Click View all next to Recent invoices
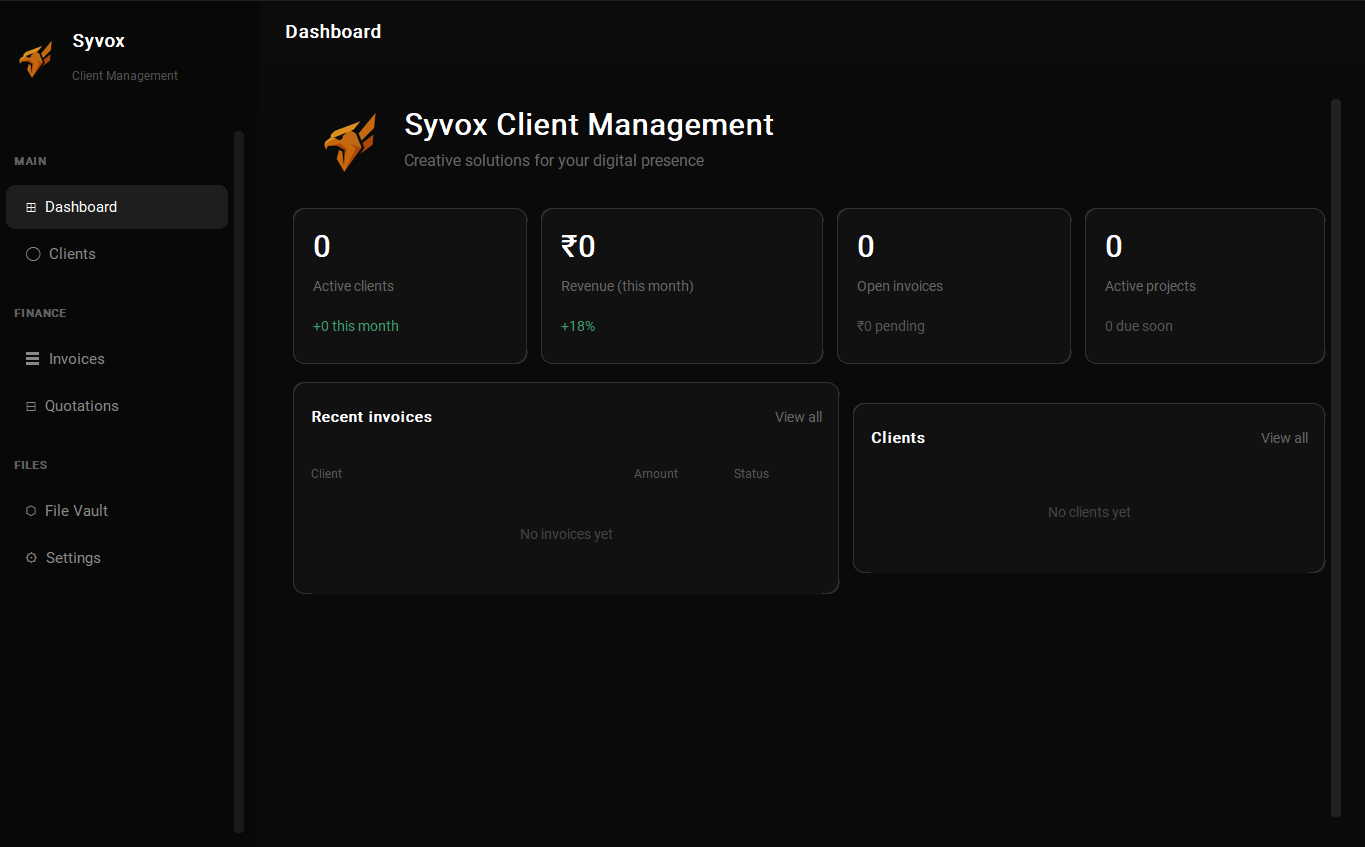The height and width of the screenshot is (847, 1365). coord(797,417)
